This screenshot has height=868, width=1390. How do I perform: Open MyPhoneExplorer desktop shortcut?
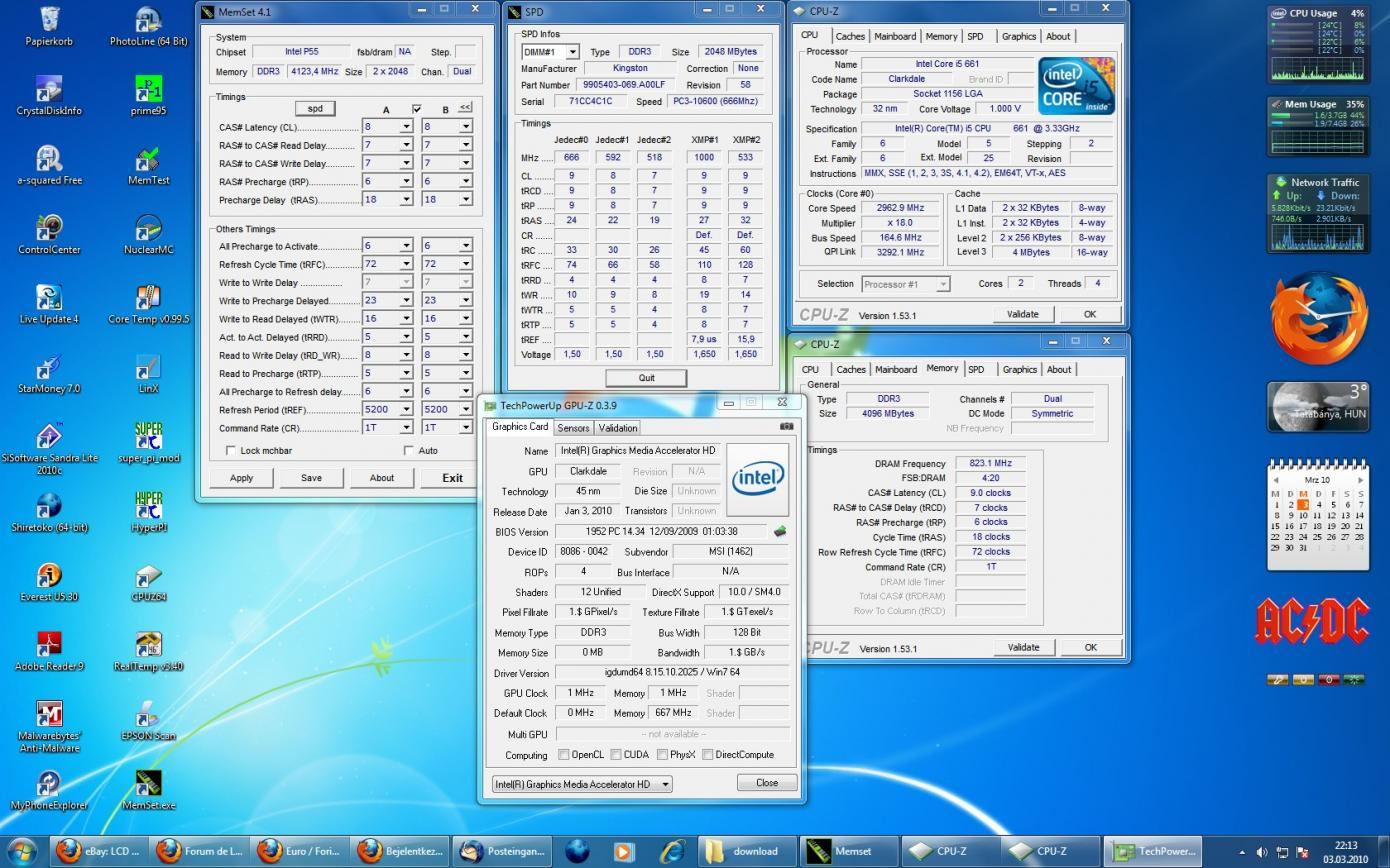tap(49, 791)
